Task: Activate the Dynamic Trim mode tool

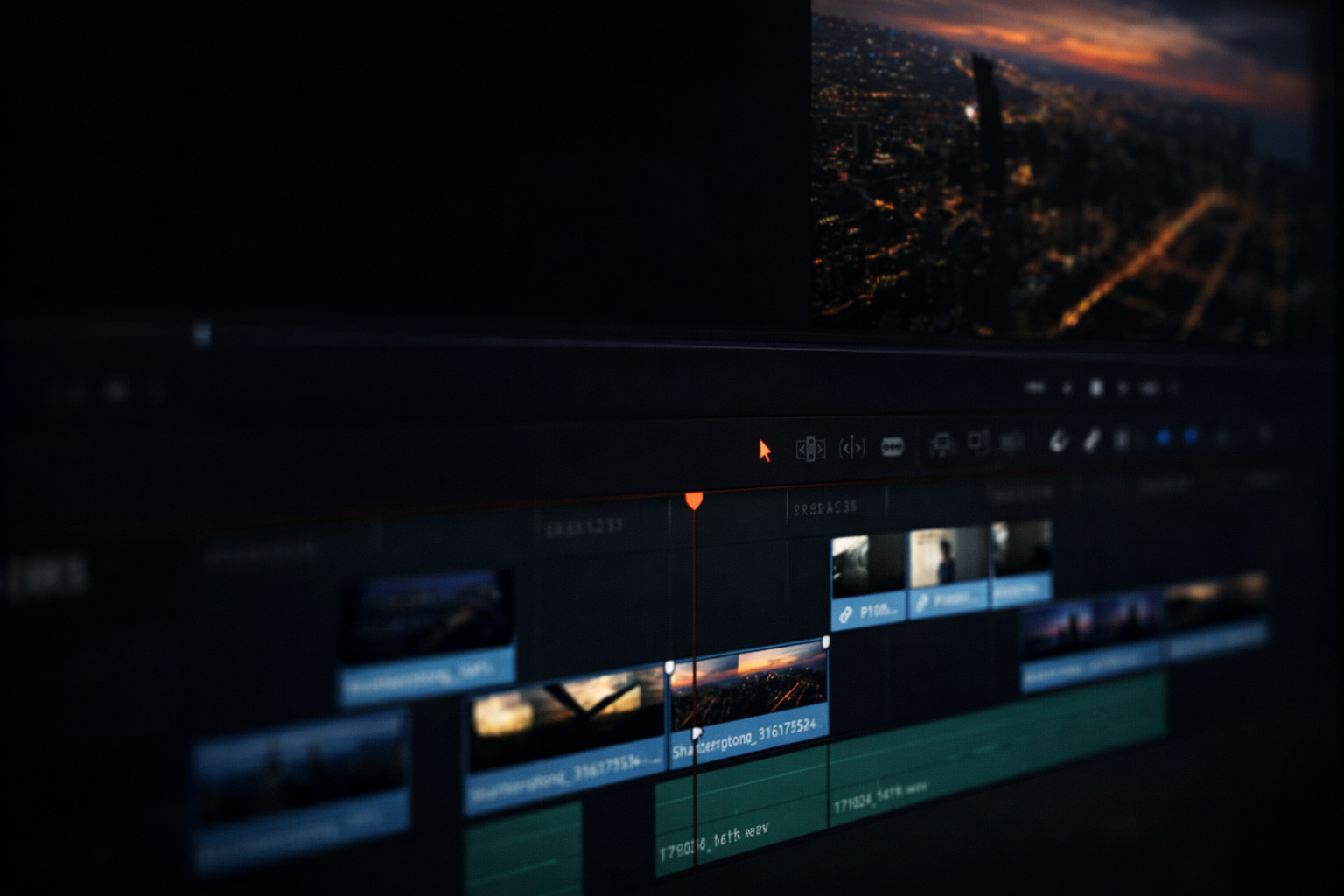Action: coord(851,448)
